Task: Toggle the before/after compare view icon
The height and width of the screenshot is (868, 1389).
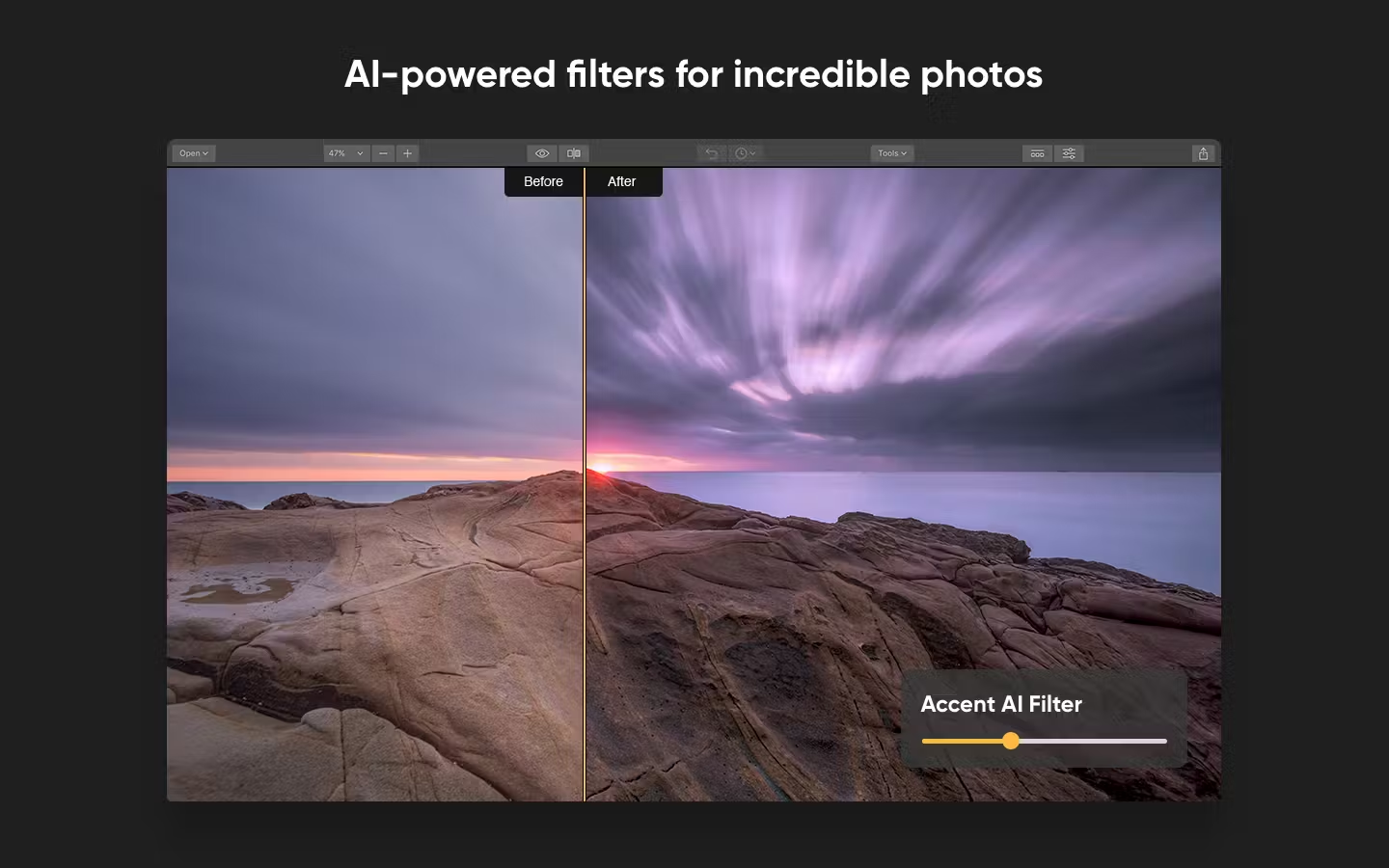Action: click(574, 153)
